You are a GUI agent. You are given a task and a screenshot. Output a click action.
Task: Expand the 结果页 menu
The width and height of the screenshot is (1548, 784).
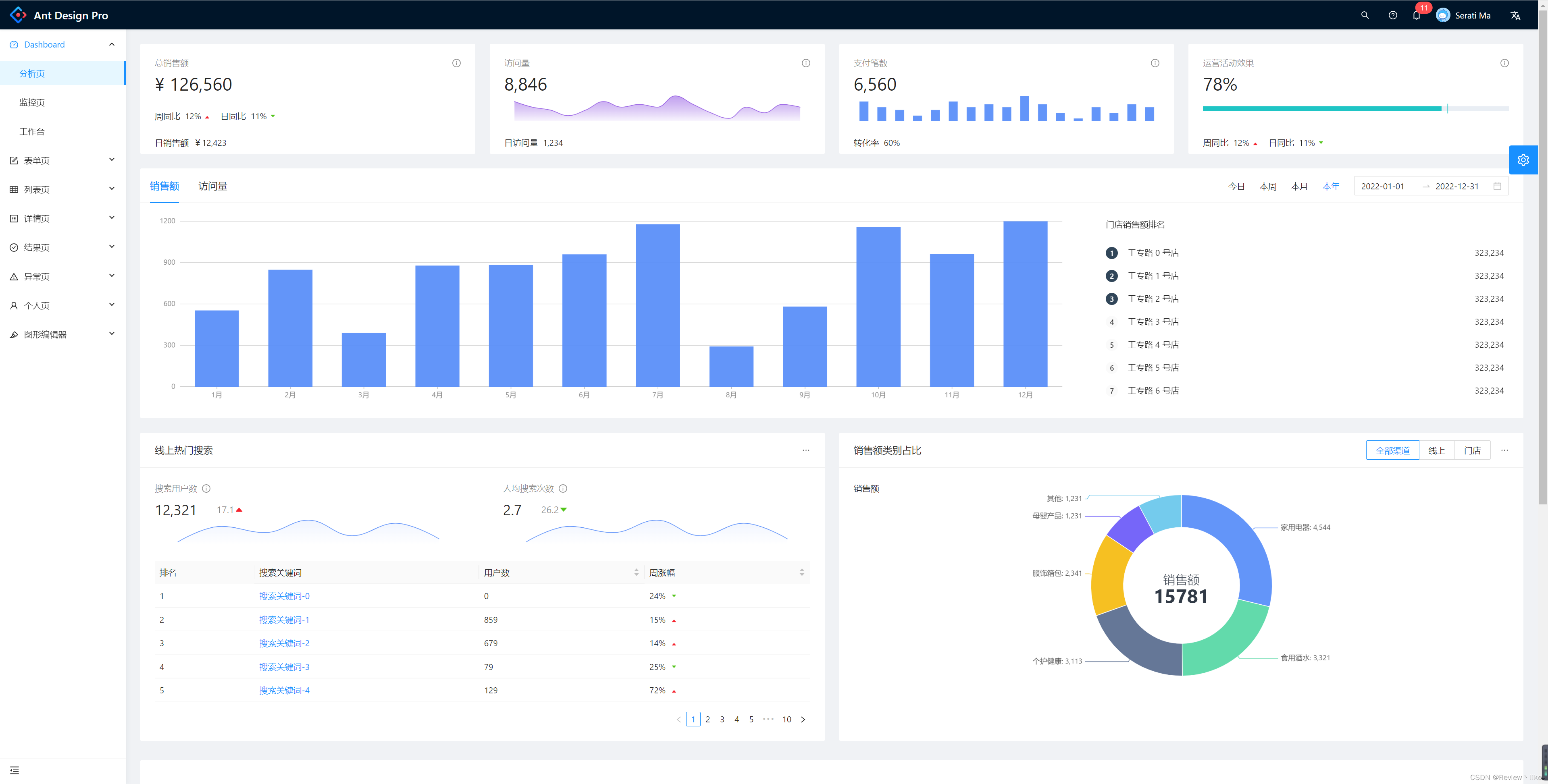click(x=63, y=247)
